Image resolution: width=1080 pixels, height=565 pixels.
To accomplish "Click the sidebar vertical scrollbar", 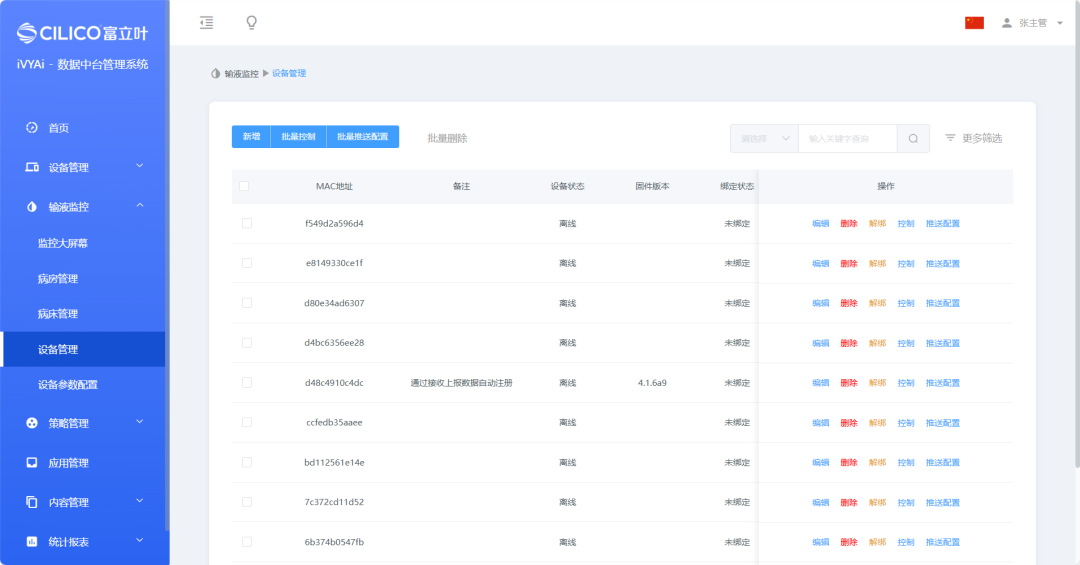I will pyautogui.click(x=167, y=300).
